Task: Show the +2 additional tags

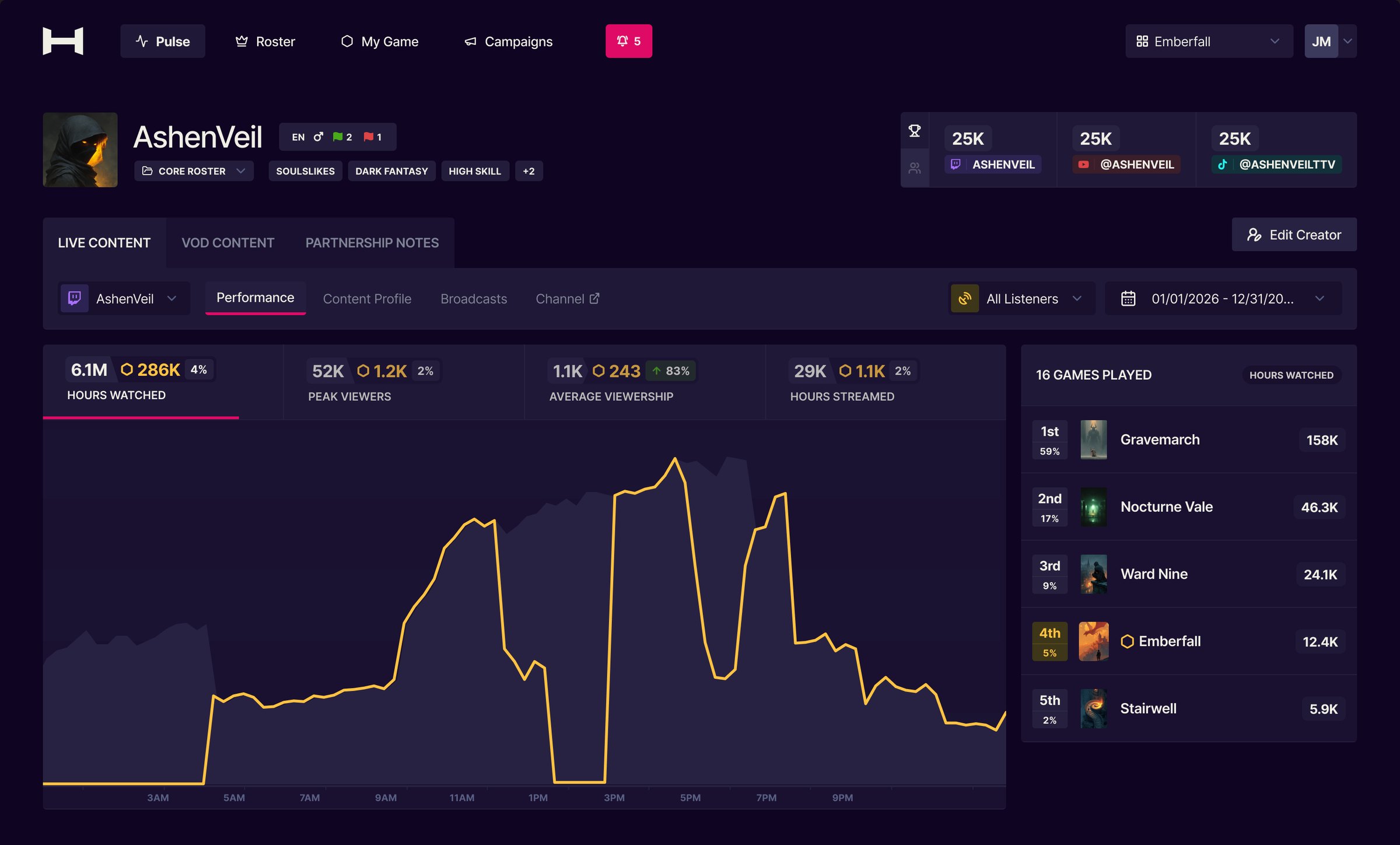Action: point(529,171)
